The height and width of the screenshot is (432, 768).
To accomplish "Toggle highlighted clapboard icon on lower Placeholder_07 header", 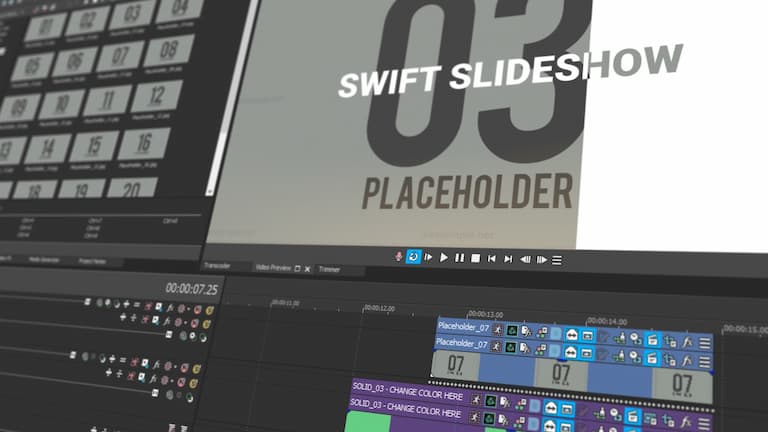I will click(x=651, y=358).
